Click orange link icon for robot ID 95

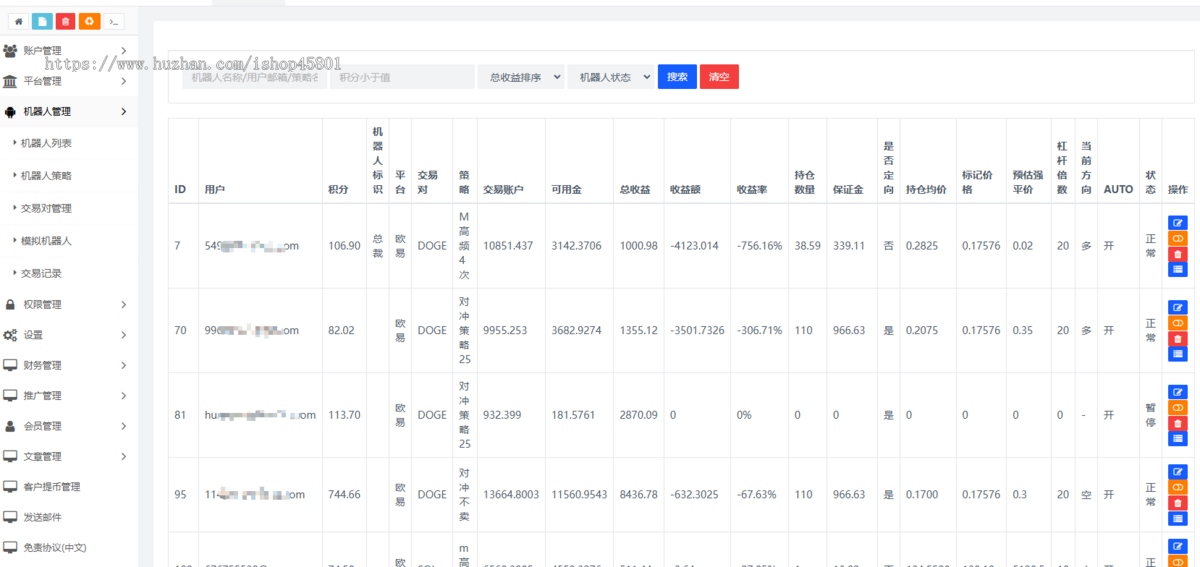coord(1177,487)
